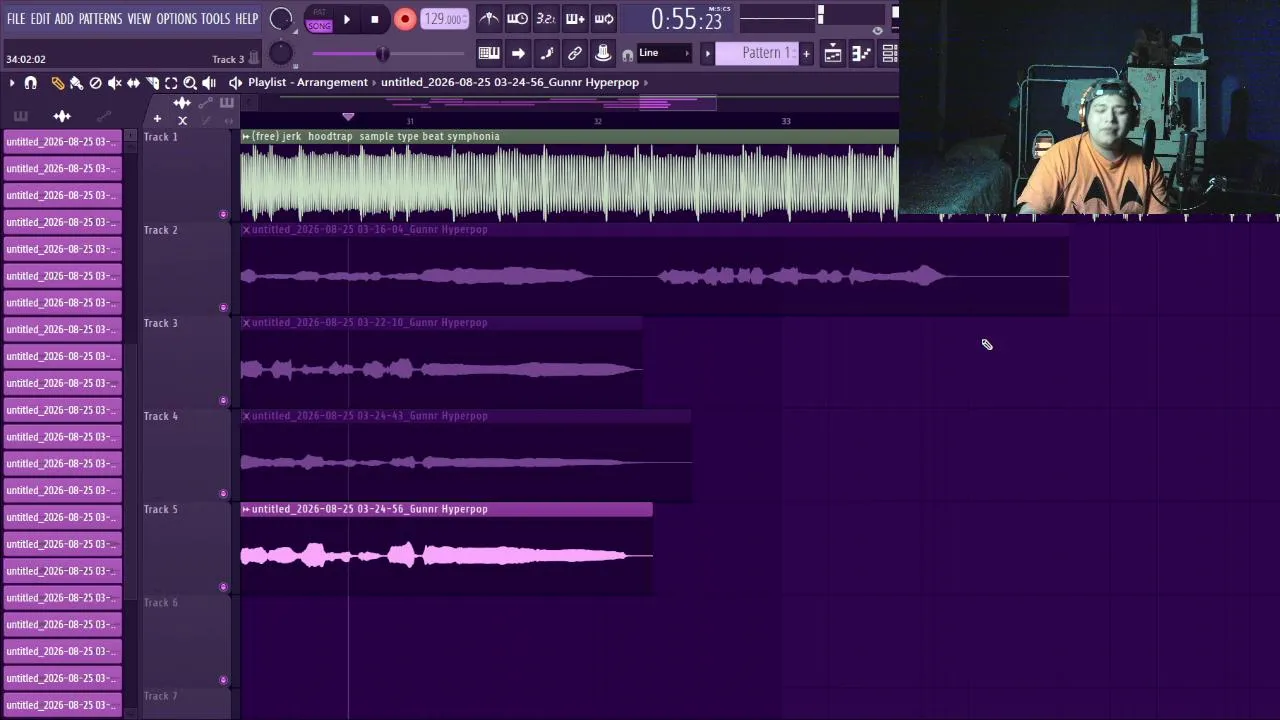
Task: Click the X icon above Track 1
Action: 182,120
